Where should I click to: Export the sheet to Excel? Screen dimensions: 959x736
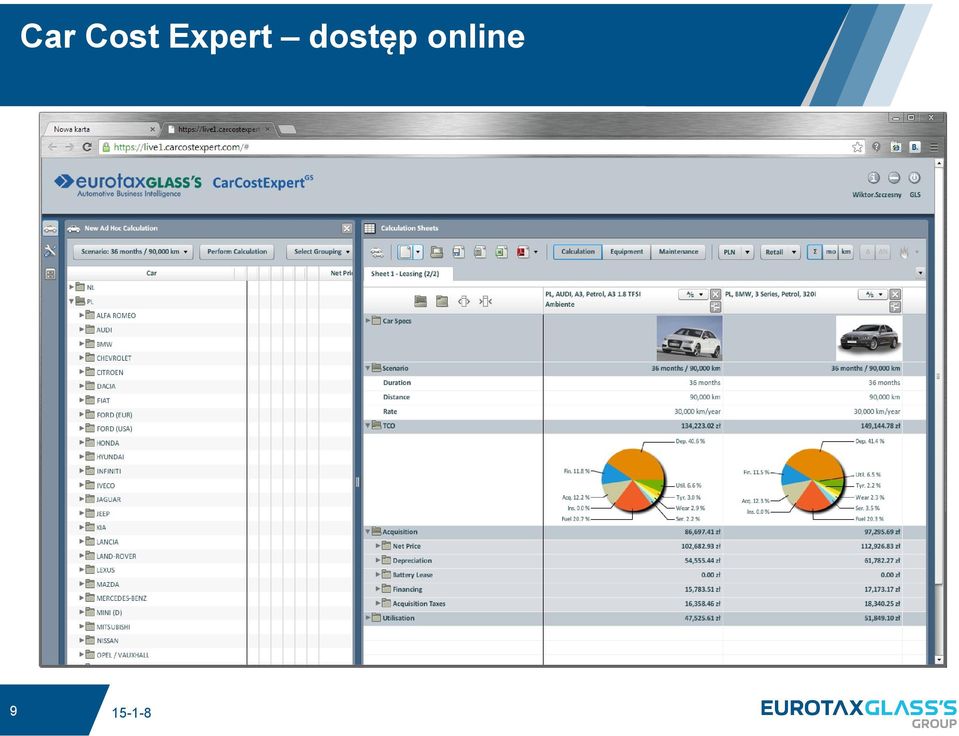tap(502, 252)
